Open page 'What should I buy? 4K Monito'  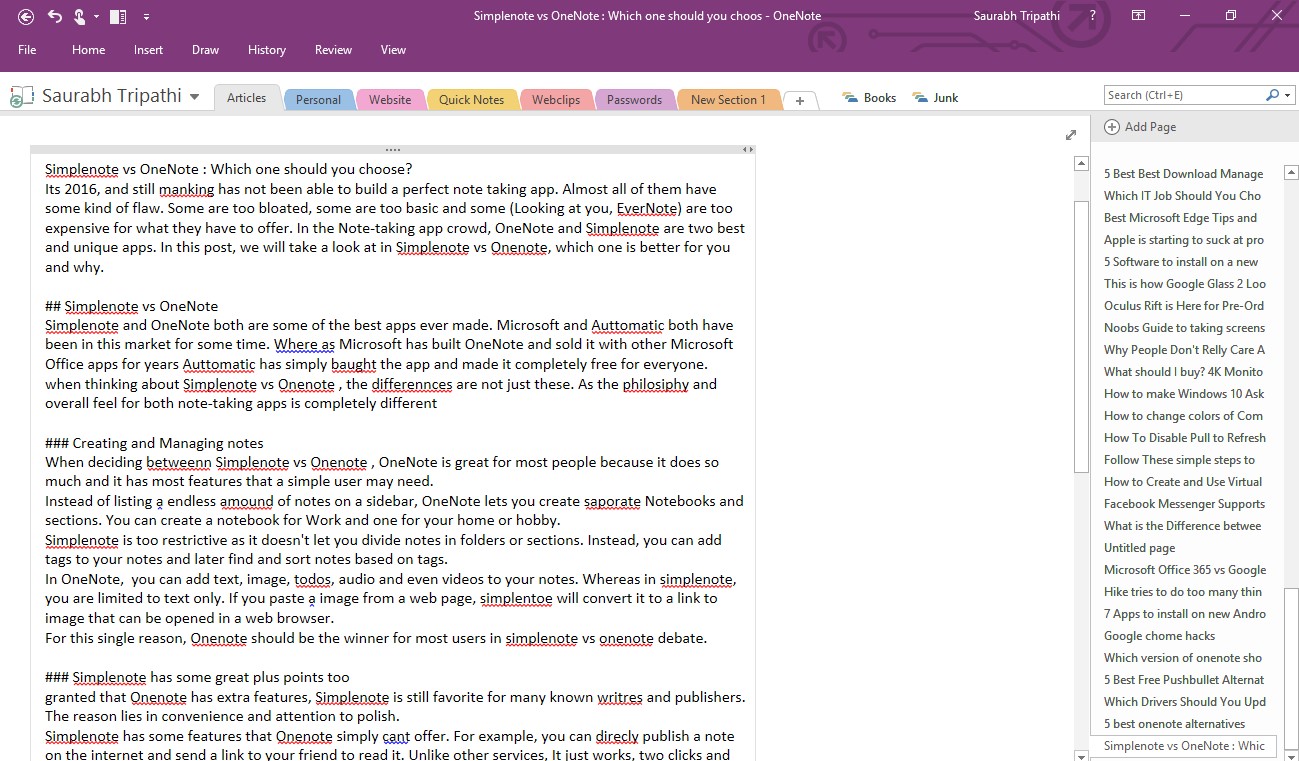pyautogui.click(x=1186, y=372)
